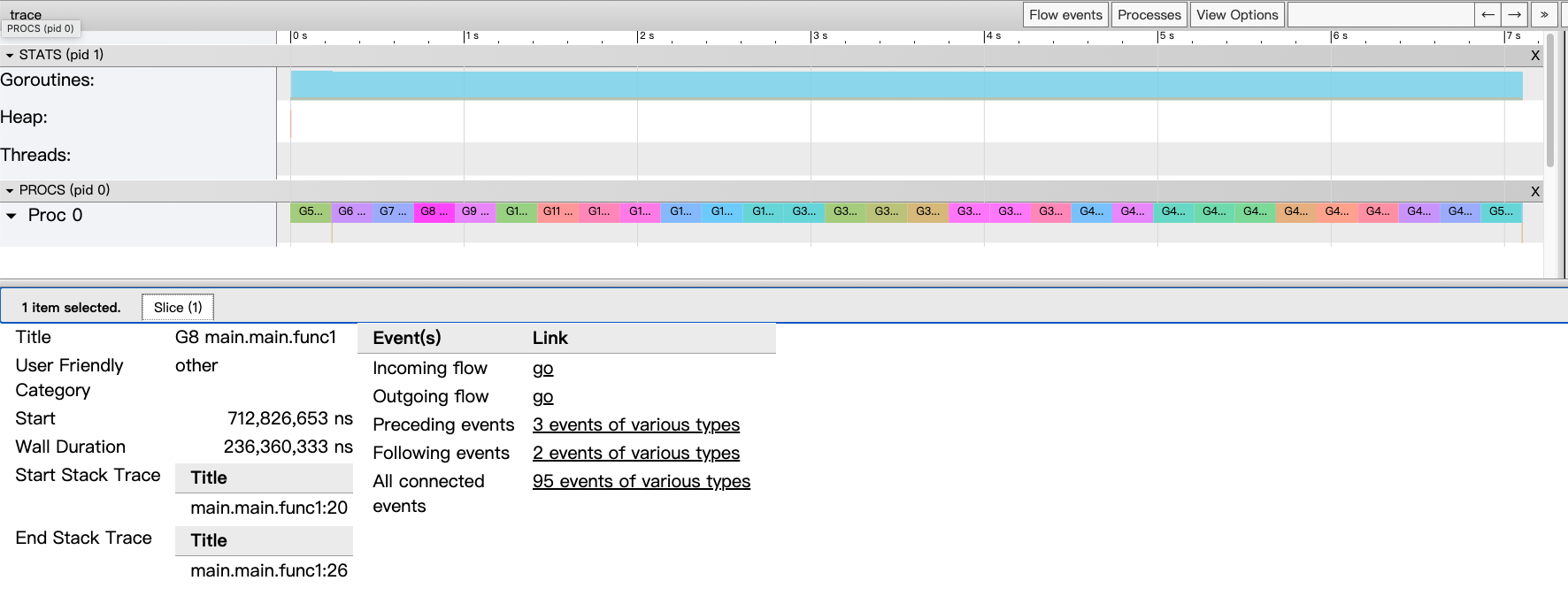Select the Slice (1) tab
This screenshot has height=596, width=1568.
click(x=178, y=308)
